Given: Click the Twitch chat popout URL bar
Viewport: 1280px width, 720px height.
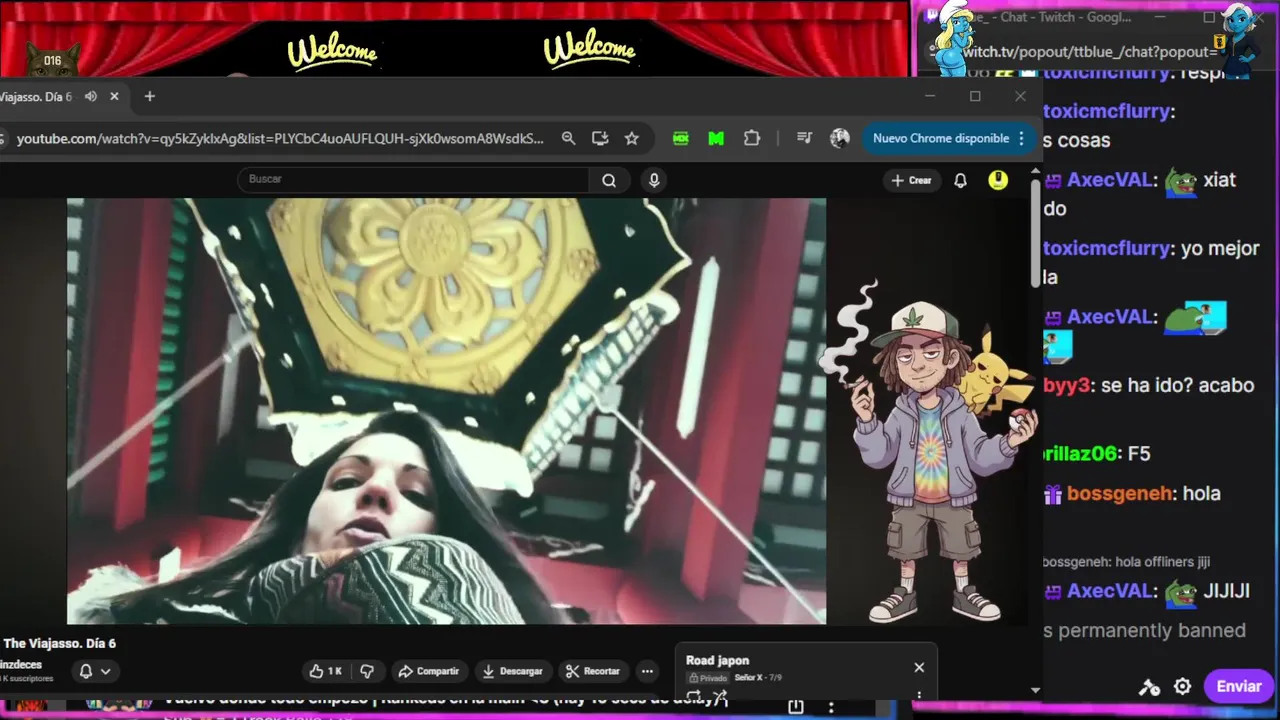Looking at the screenshot, I should click(1090, 52).
